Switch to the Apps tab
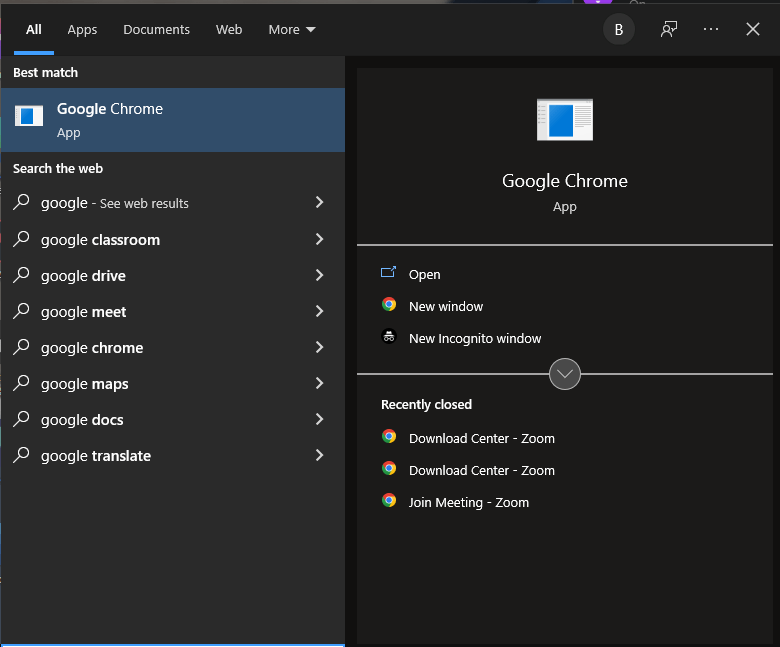Screen dimensions: 780x647 tap(82, 30)
